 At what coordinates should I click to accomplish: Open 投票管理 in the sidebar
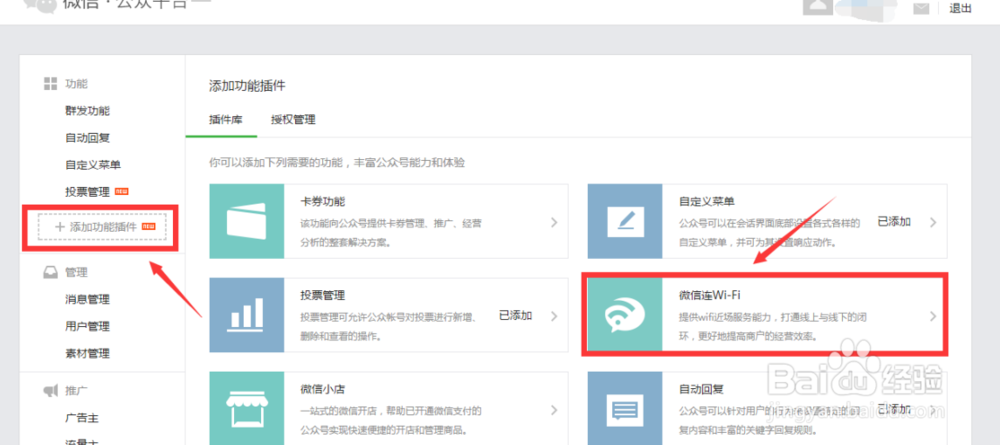(87, 192)
